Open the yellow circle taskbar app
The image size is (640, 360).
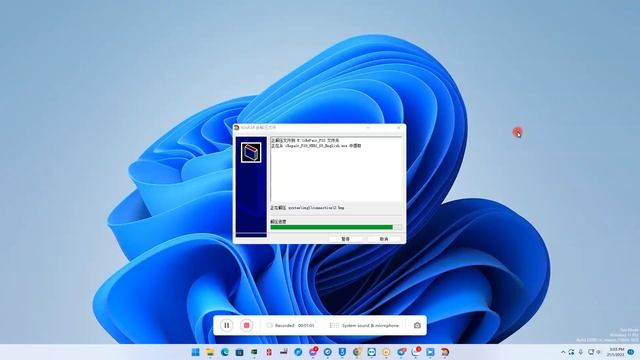[386, 352]
